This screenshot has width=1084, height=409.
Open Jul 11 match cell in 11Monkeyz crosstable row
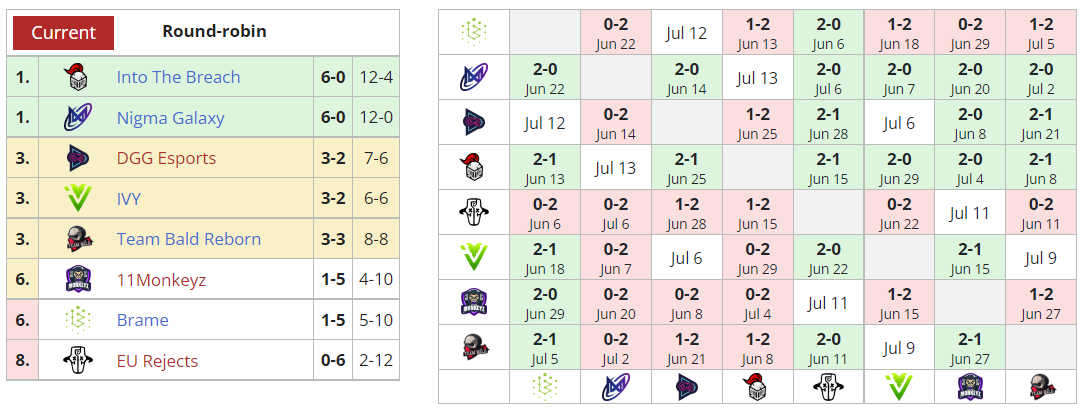pos(827,302)
